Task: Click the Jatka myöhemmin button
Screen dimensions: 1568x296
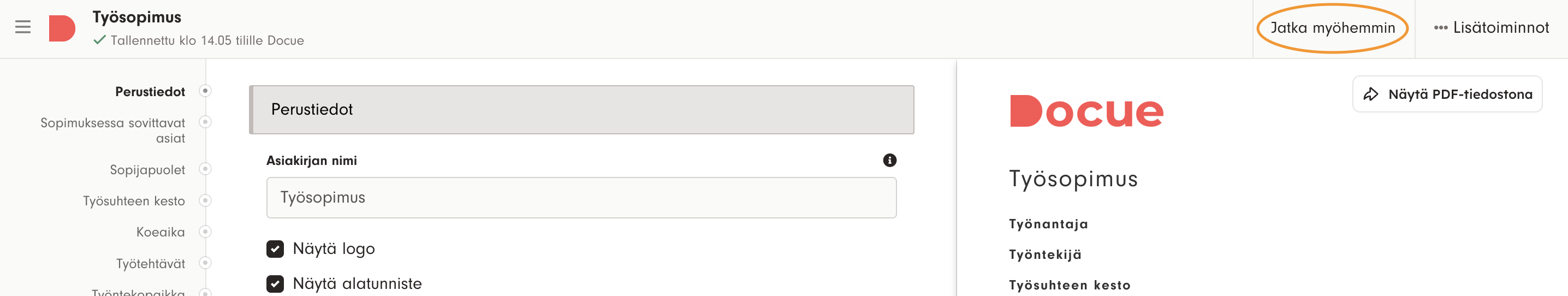Action: [x=1333, y=28]
